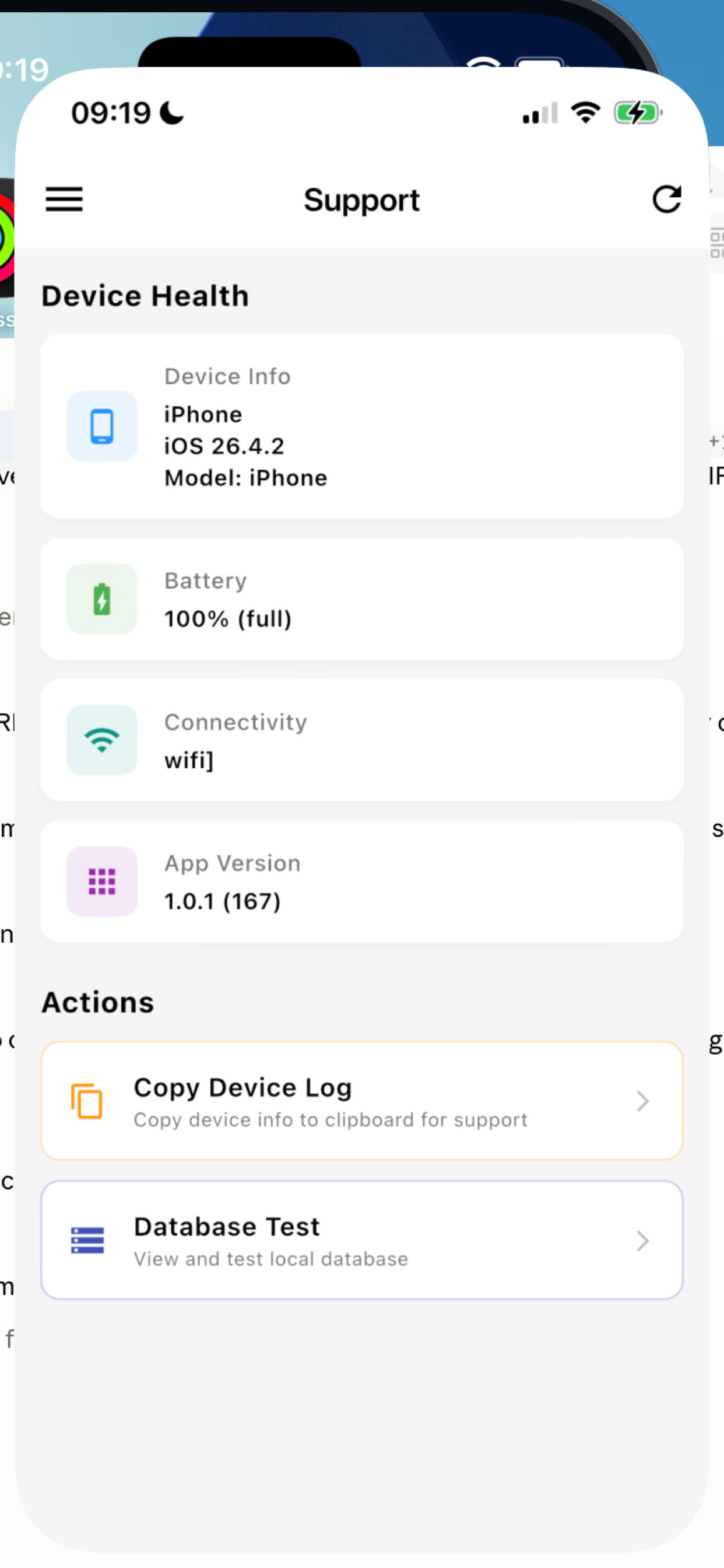Tap the battery indicator in the status bar
This screenshot has height=1568, width=724.
point(638,113)
